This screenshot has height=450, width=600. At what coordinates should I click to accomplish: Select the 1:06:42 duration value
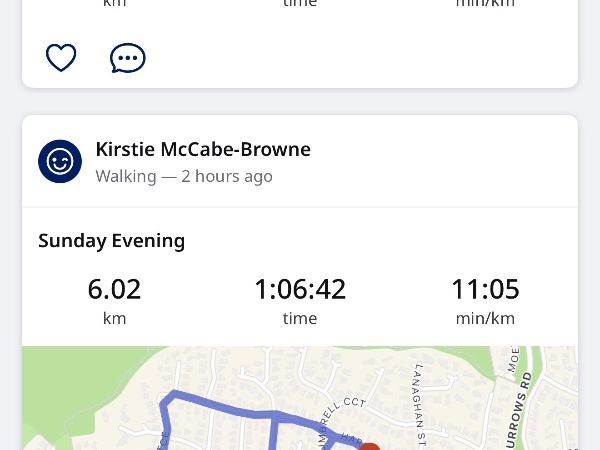click(x=300, y=289)
